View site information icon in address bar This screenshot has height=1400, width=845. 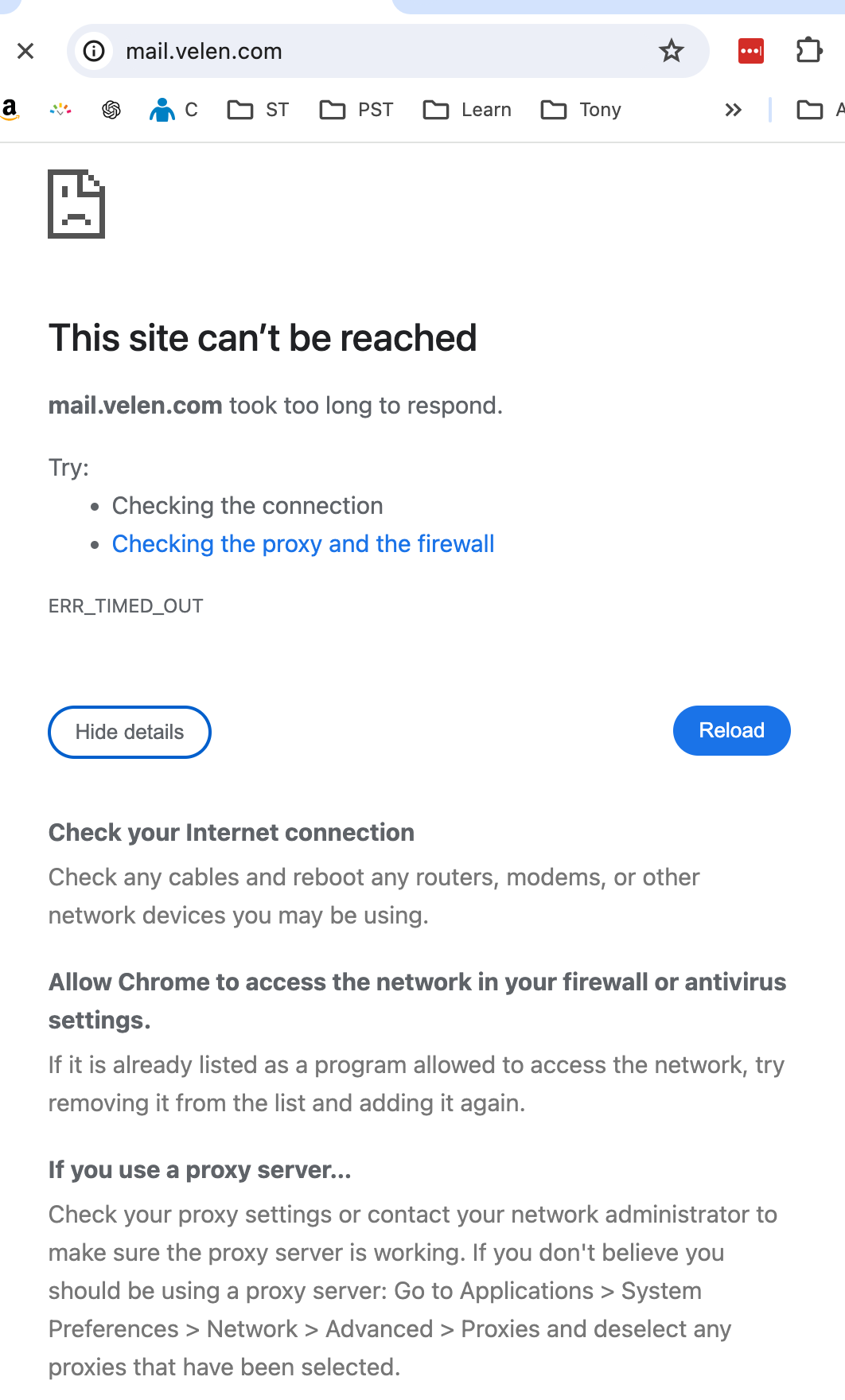94,52
